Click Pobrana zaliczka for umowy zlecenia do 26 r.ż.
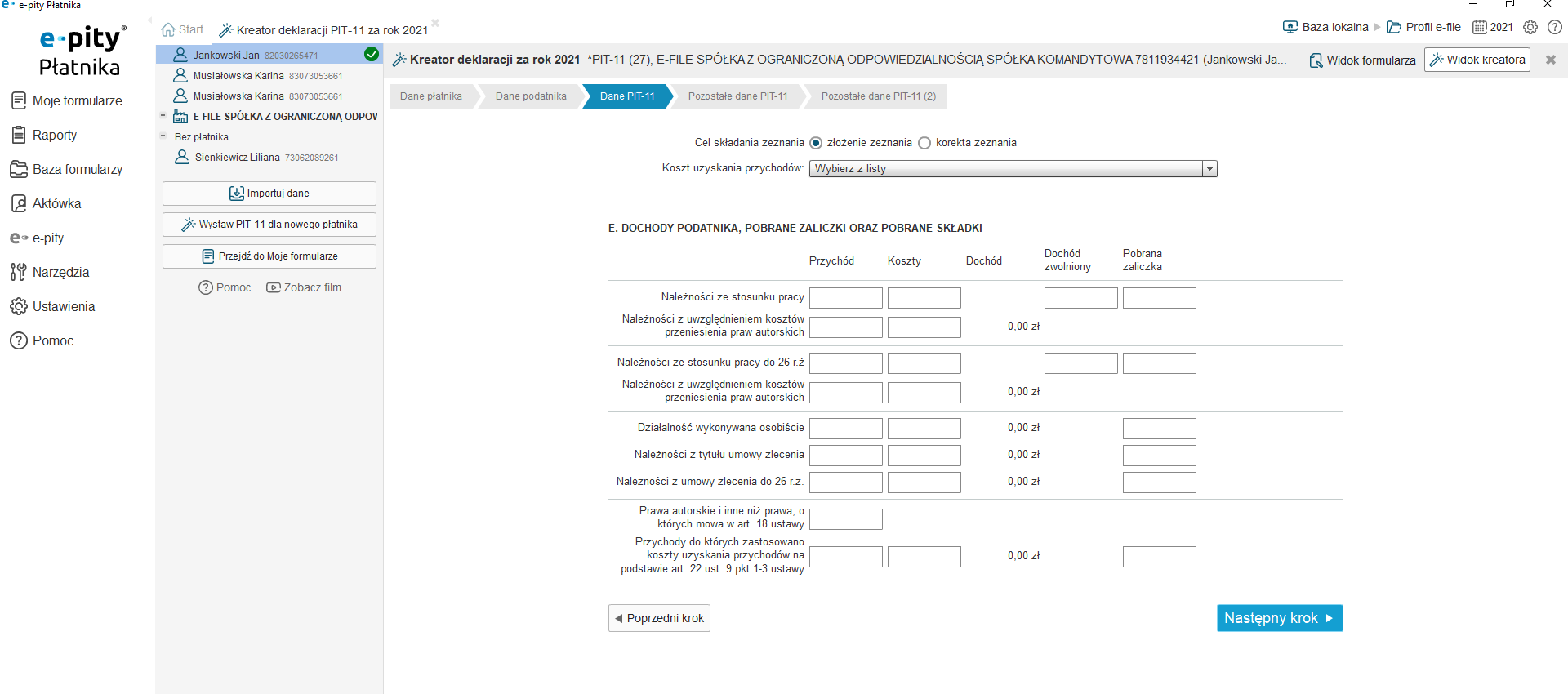 pos(1160,483)
